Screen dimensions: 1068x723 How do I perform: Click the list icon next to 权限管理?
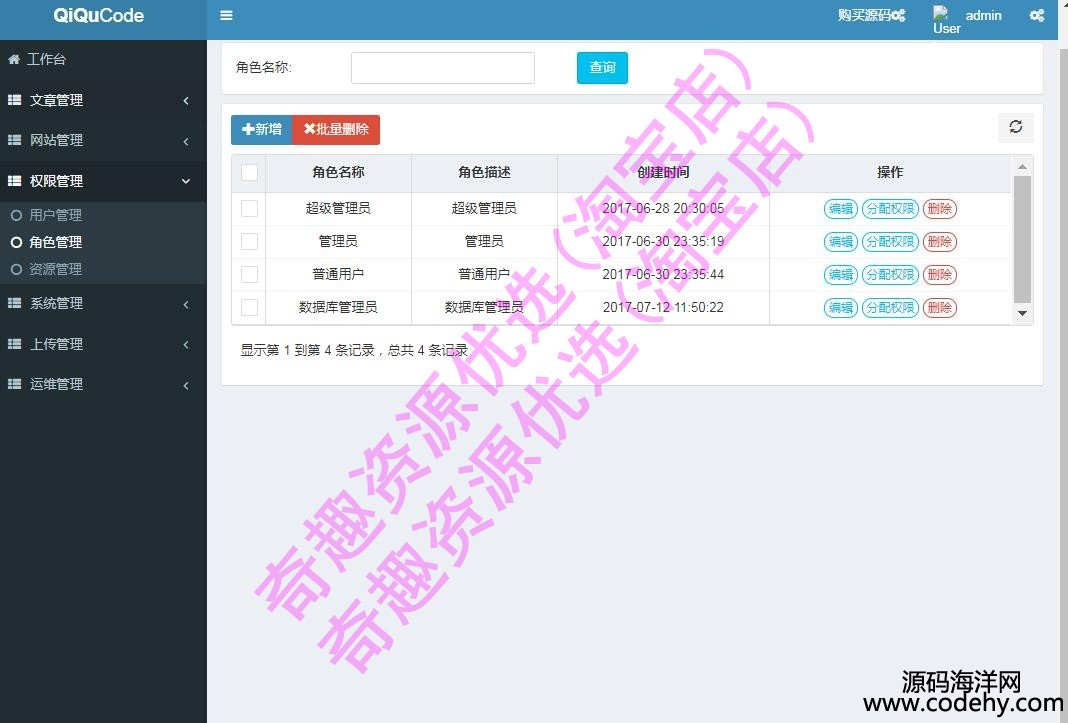pyautogui.click(x=14, y=181)
